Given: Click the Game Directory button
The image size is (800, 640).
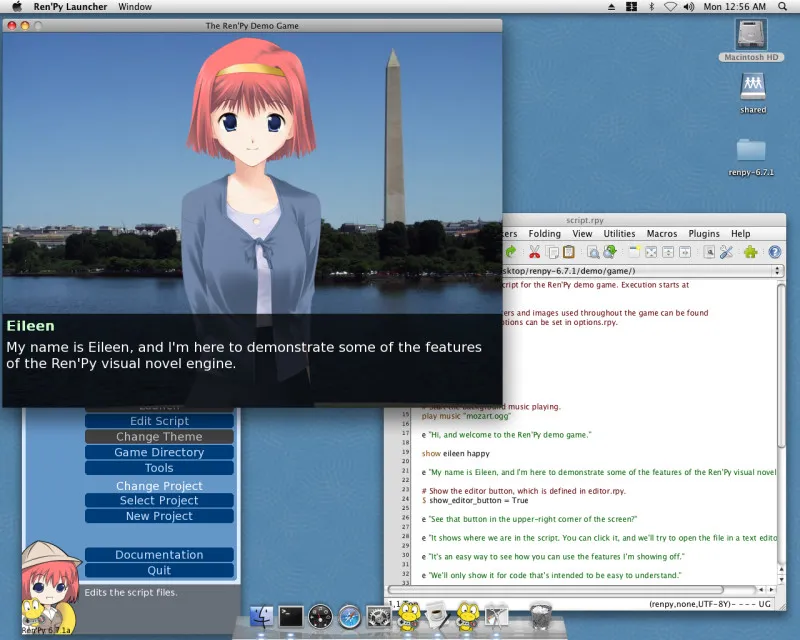Looking at the screenshot, I should click(159, 452).
